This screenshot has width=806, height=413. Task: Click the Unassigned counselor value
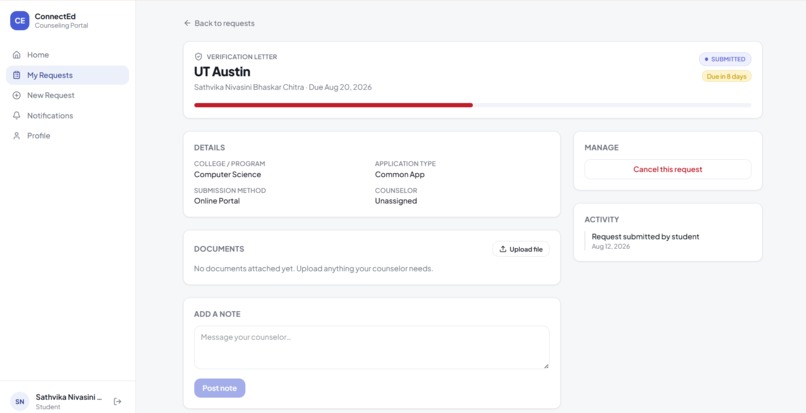(396, 201)
